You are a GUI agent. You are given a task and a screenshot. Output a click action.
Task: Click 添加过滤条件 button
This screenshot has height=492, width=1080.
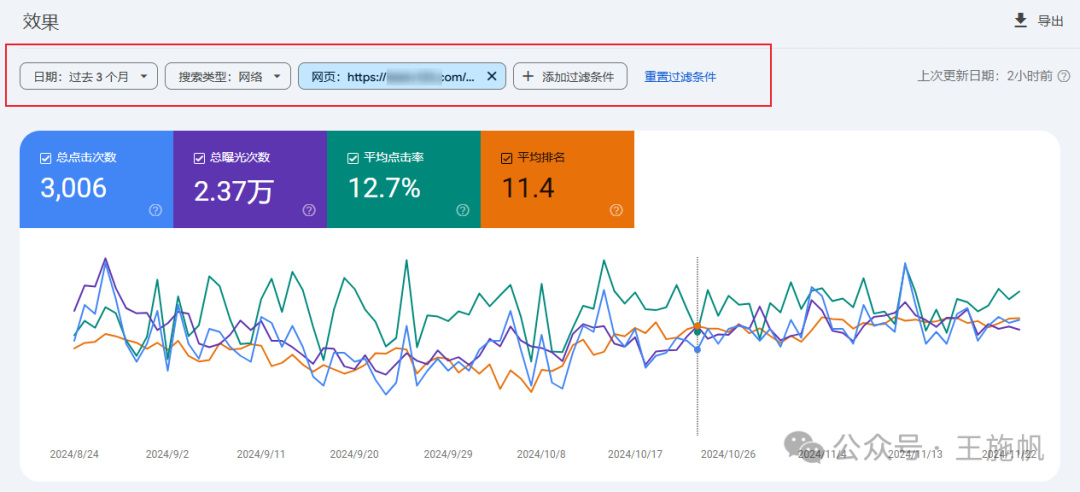click(570, 76)
